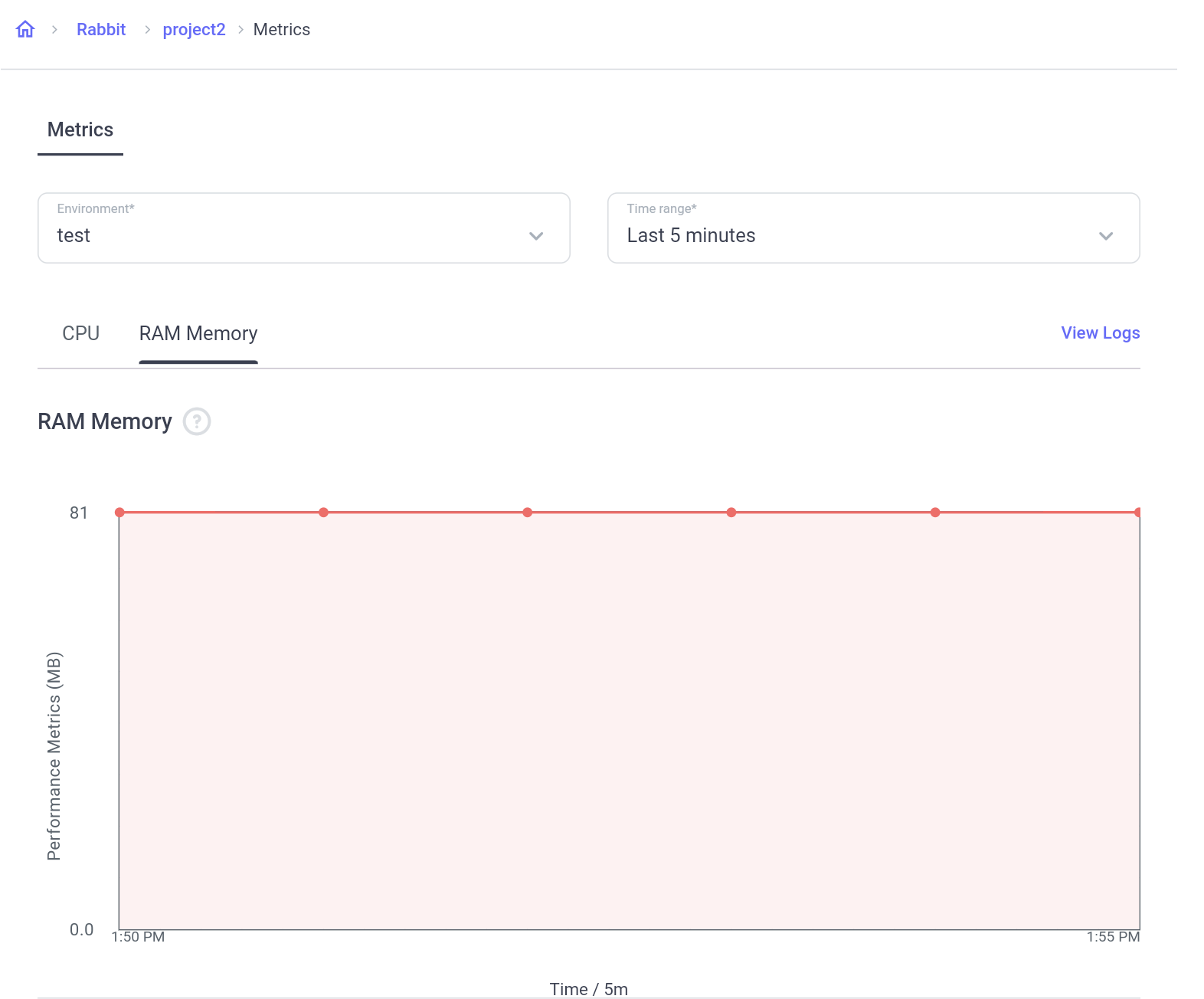
Task: Open the Environment dropdown showing 'test'
Action: click(x=303, y=228)
